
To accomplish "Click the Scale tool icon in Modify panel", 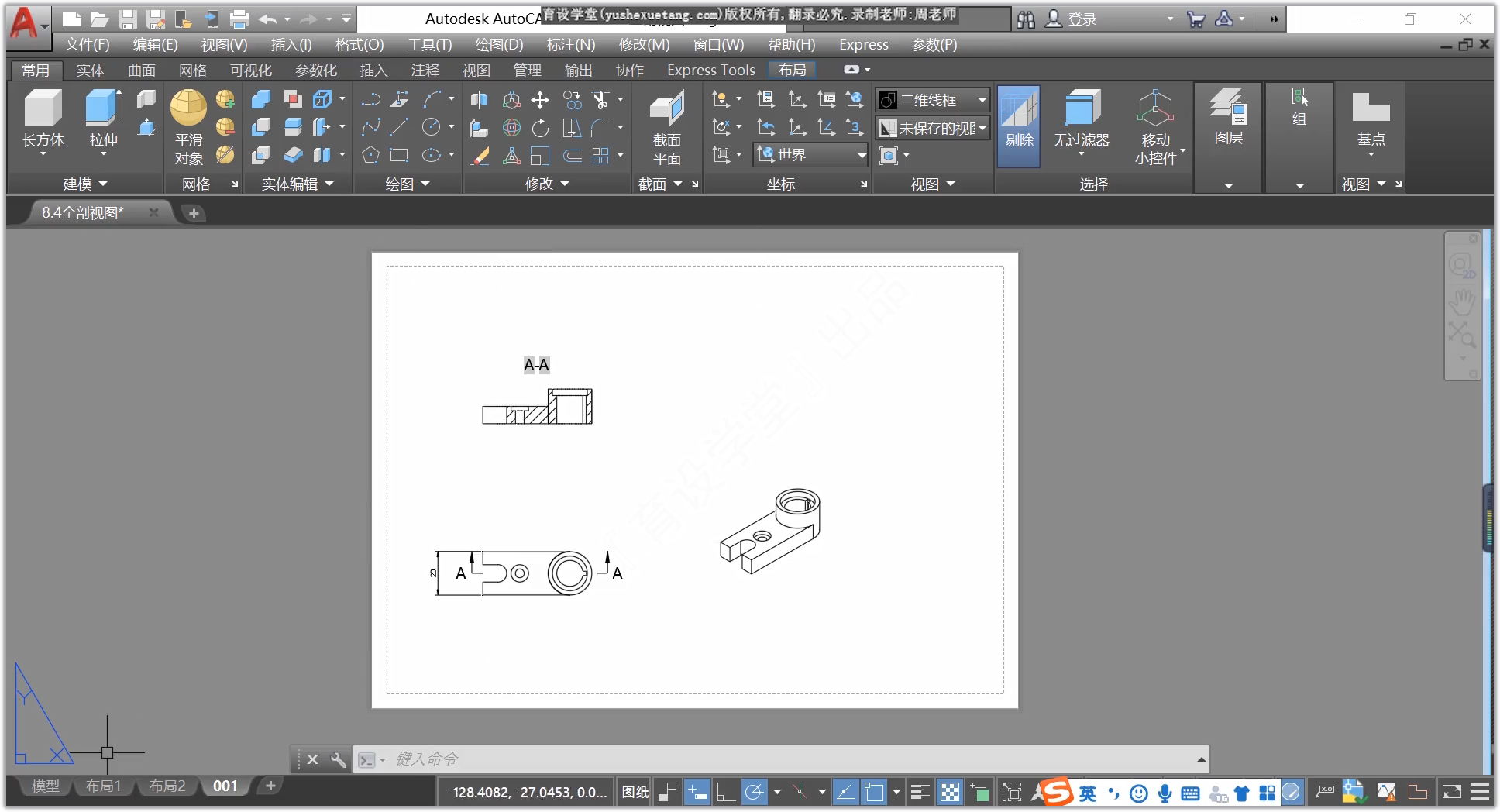I will coord(540,156).
